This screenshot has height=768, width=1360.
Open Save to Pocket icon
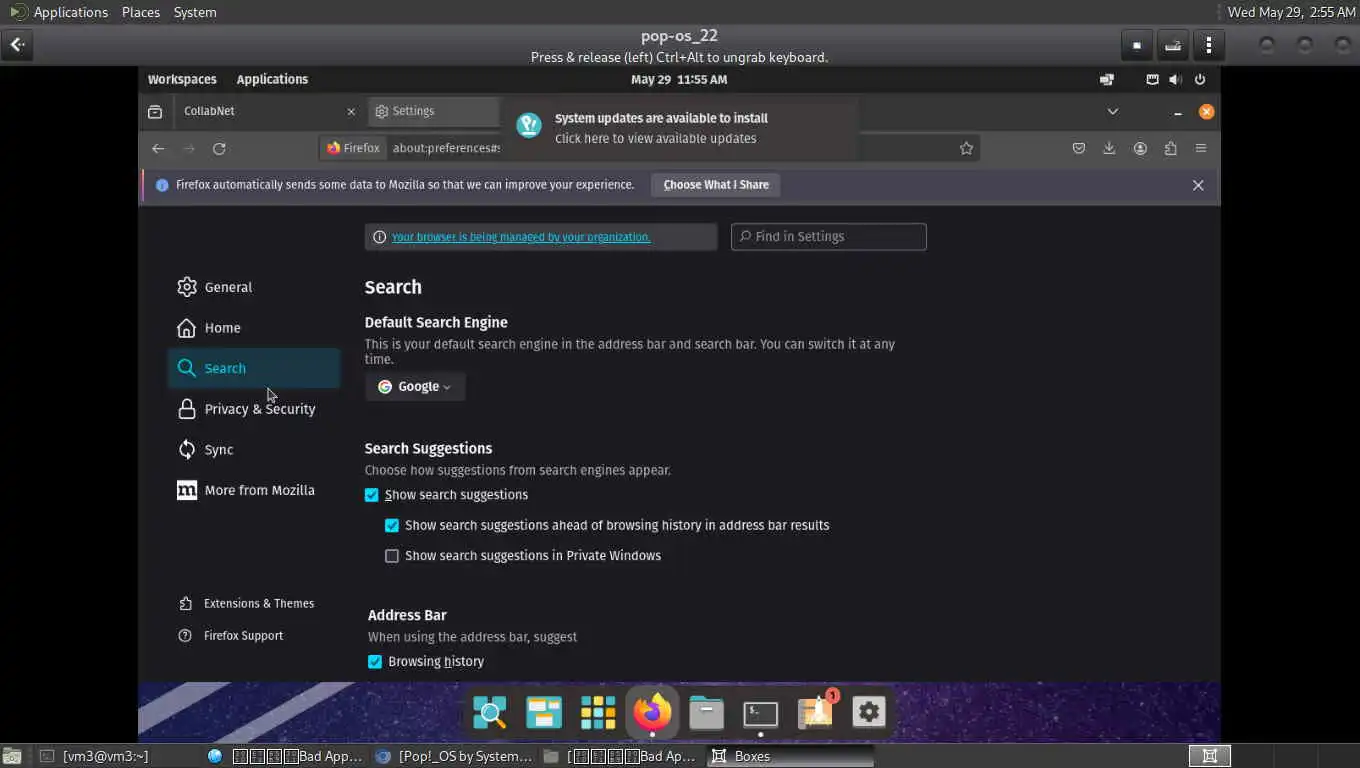click(1079, 148)
